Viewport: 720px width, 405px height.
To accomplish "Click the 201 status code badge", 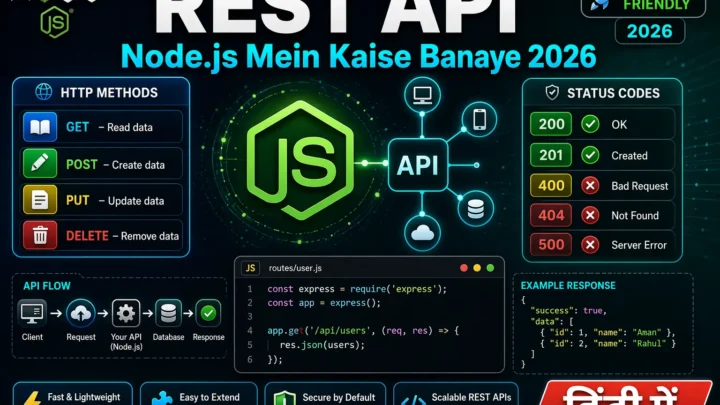I will (551, 155).
